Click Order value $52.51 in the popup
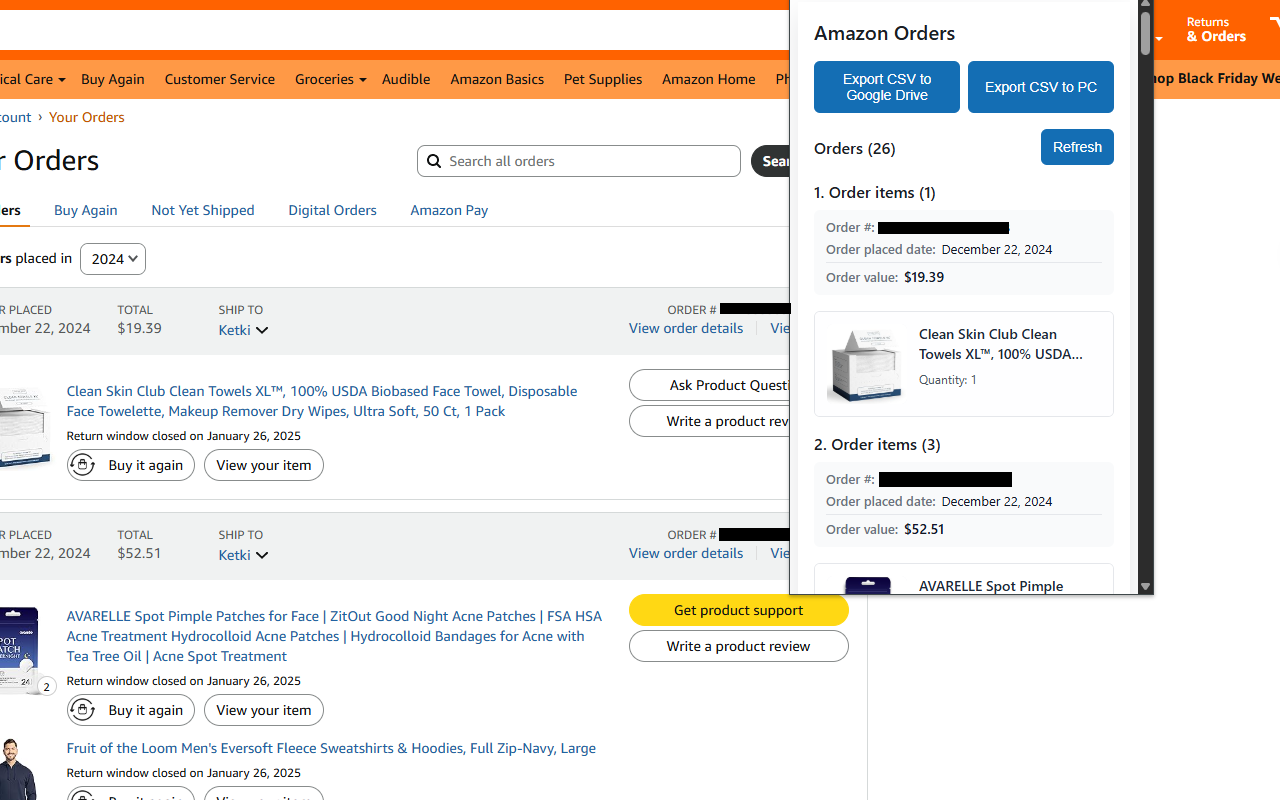 [x=885, y=529]
